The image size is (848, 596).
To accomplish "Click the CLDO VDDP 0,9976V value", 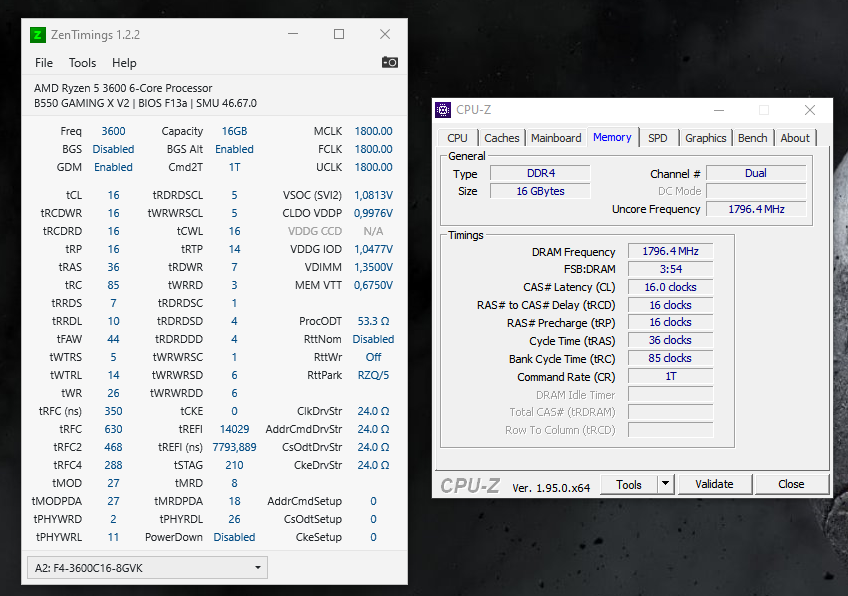I will click(x=373, y=213).
